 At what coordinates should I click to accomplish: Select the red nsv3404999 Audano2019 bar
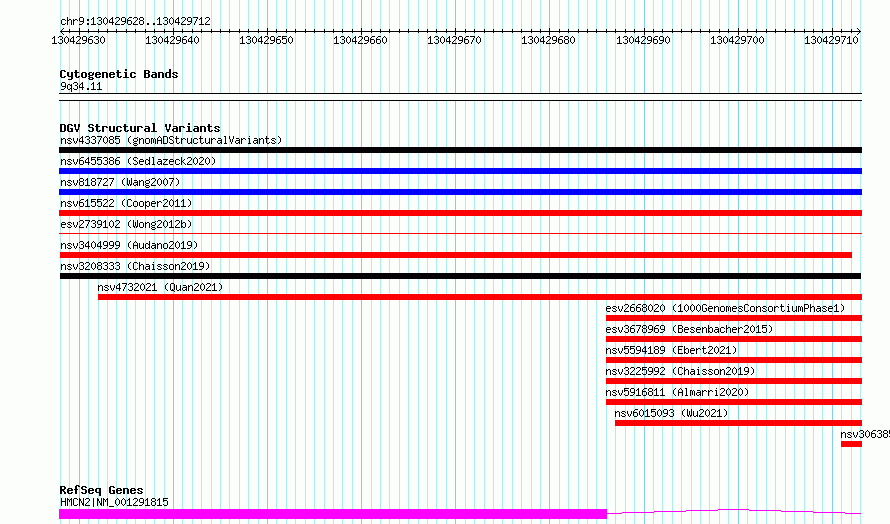(455, 255)
